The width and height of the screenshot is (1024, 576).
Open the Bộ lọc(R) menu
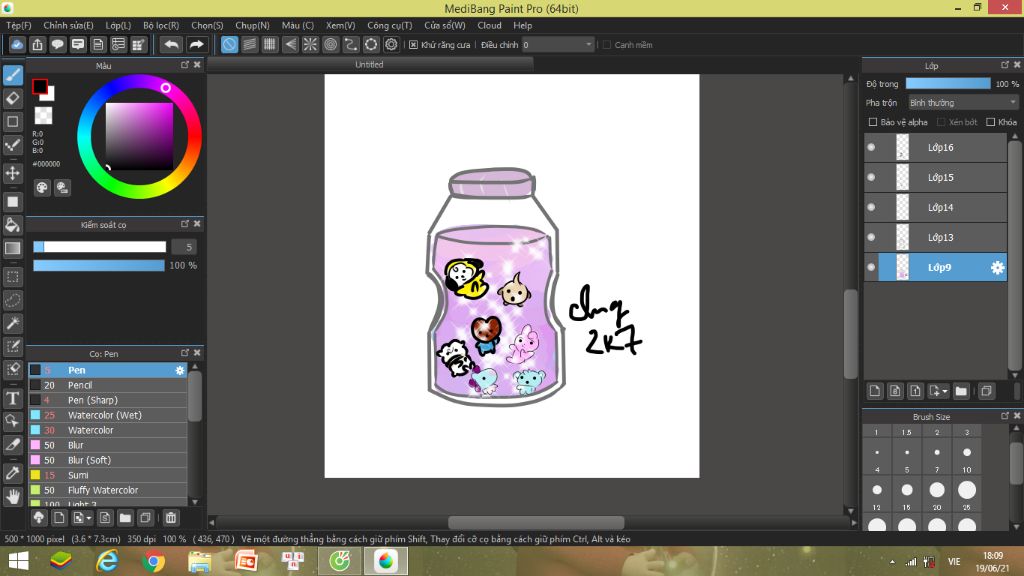pyautogui.click(x=161, y=25)
